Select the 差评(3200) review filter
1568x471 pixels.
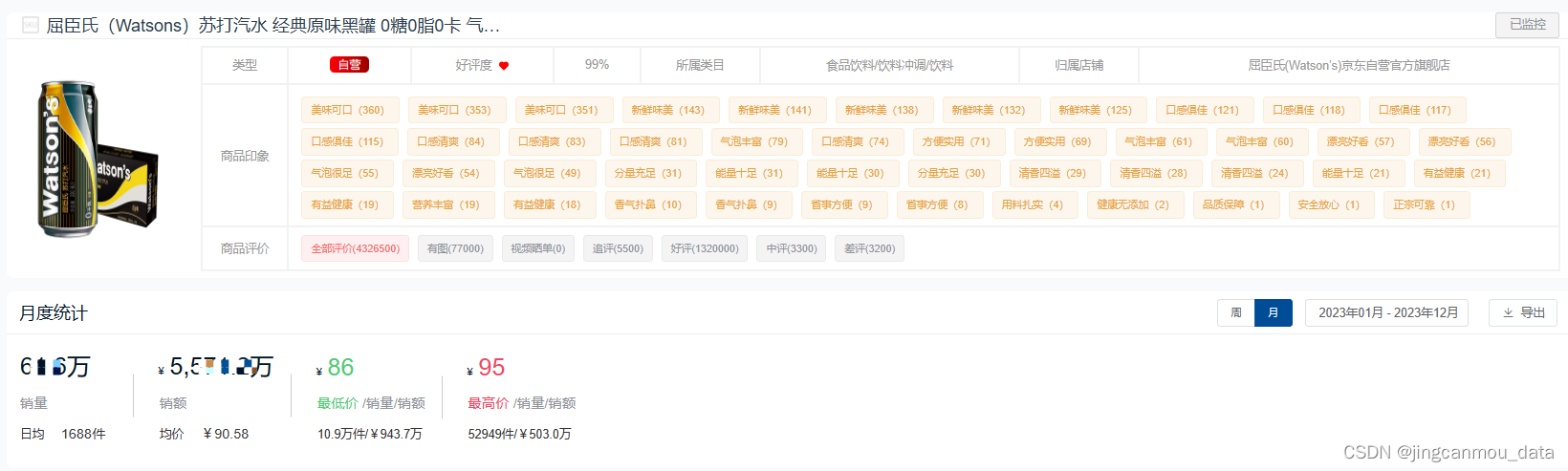pyautogui.click(x=870, y=248)
